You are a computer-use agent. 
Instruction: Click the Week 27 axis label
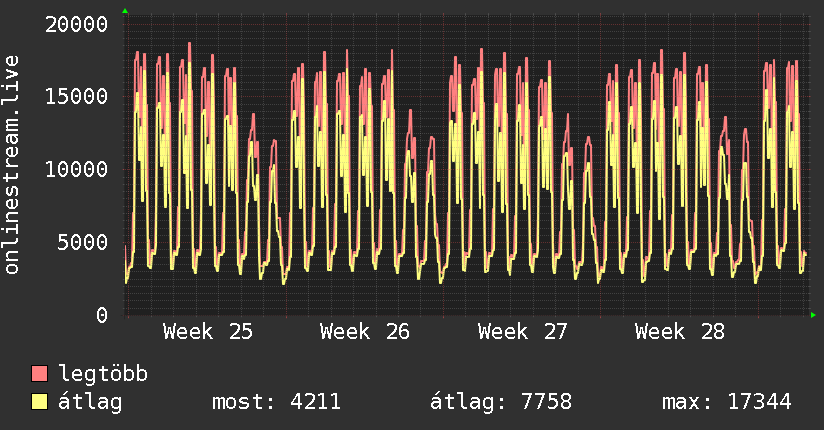[x=522, y=332]
